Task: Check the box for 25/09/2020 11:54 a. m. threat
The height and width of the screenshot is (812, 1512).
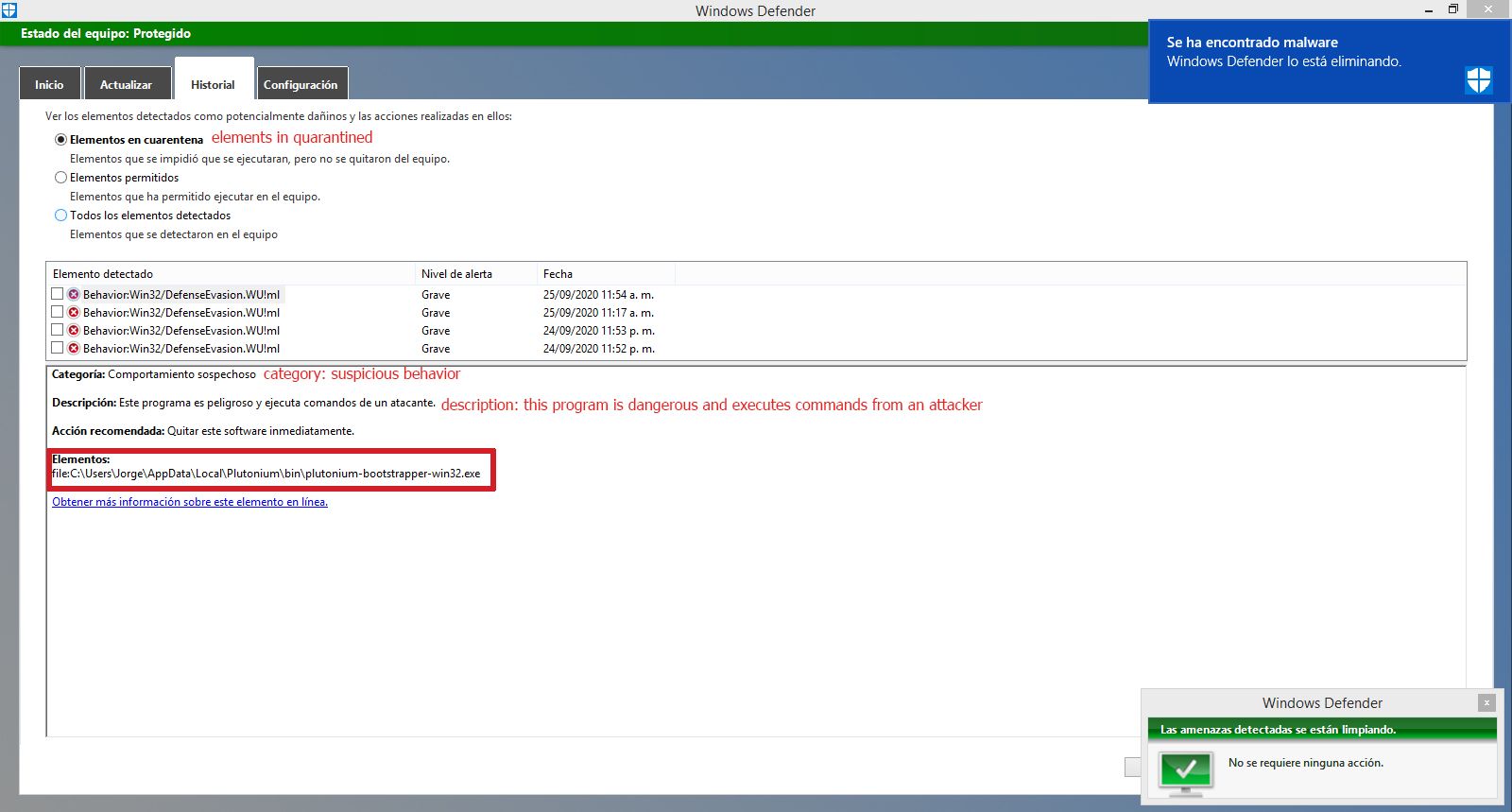Action: coord(58,294)
